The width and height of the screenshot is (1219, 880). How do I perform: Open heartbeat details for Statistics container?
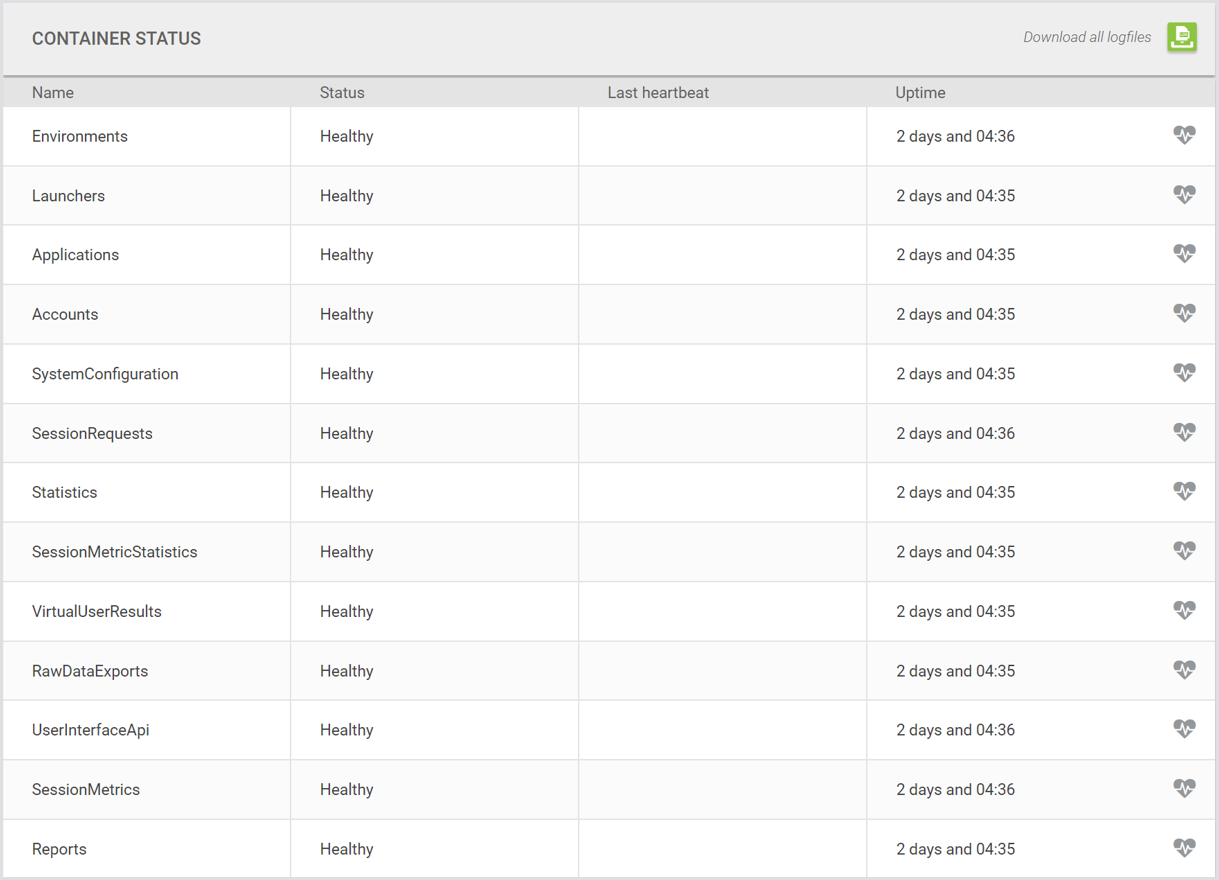[1184, 491]
